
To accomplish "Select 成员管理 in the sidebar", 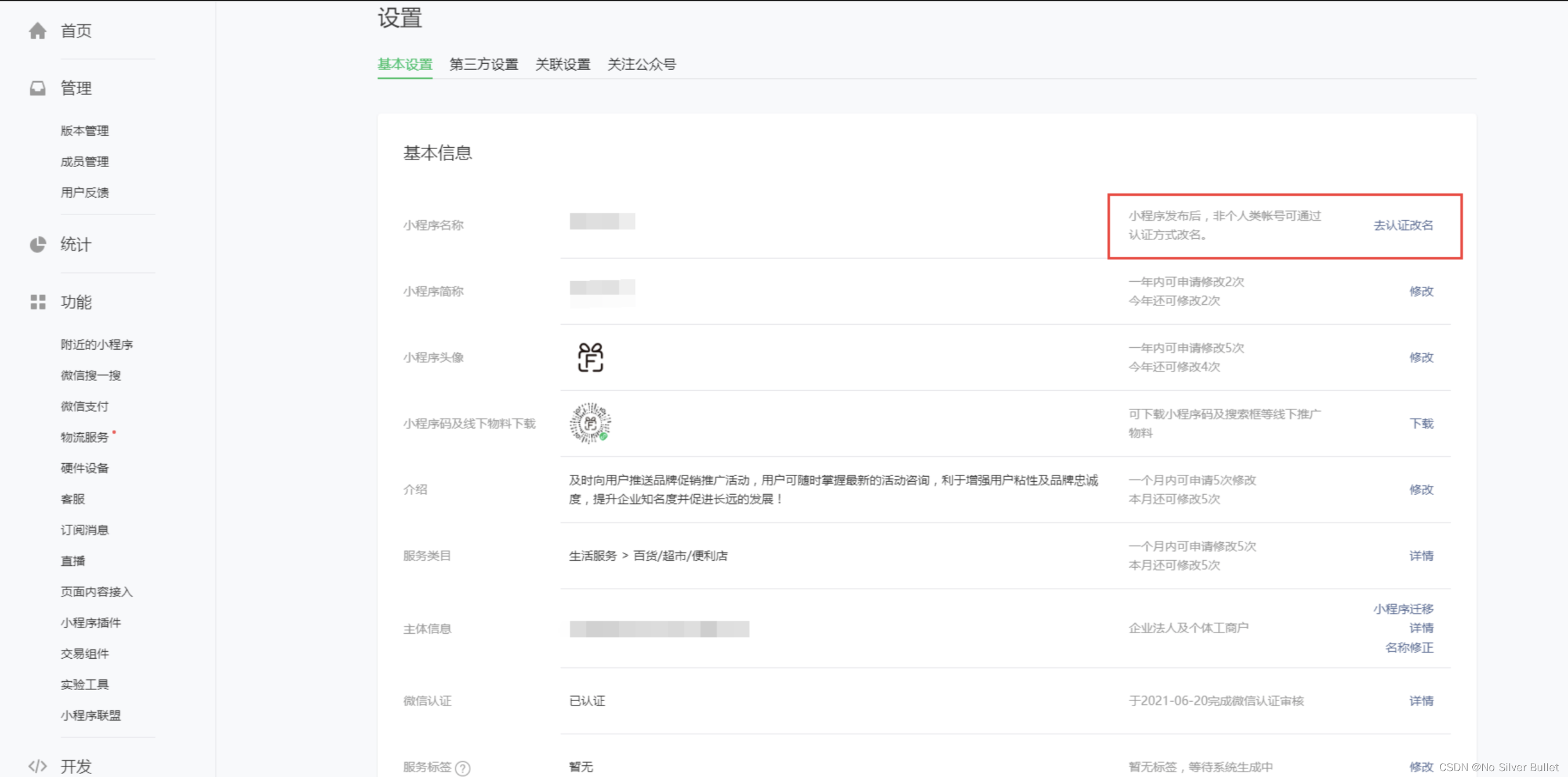I will click(85, 162).
